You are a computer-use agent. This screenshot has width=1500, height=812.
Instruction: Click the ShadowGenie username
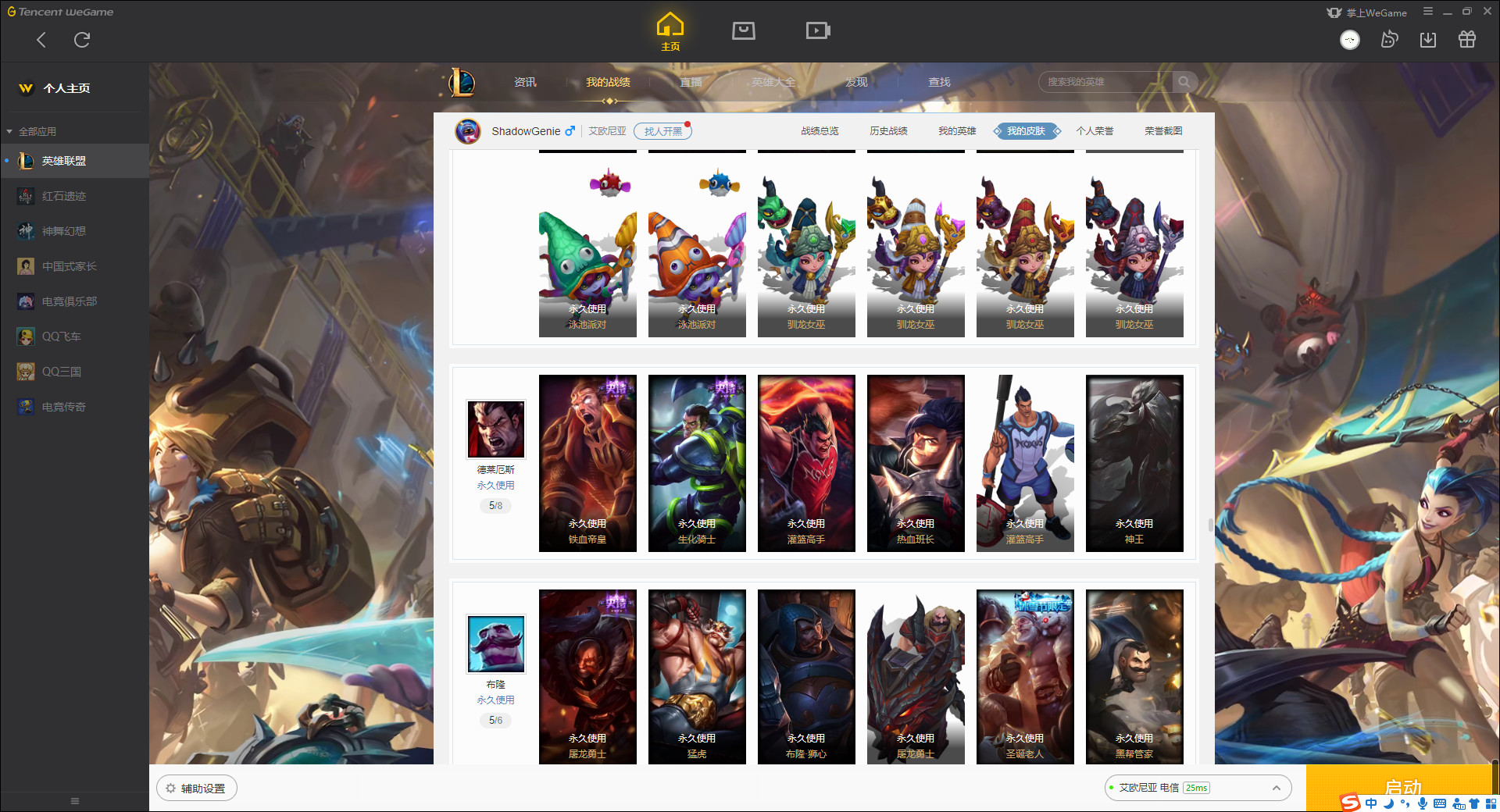[526, 131]
